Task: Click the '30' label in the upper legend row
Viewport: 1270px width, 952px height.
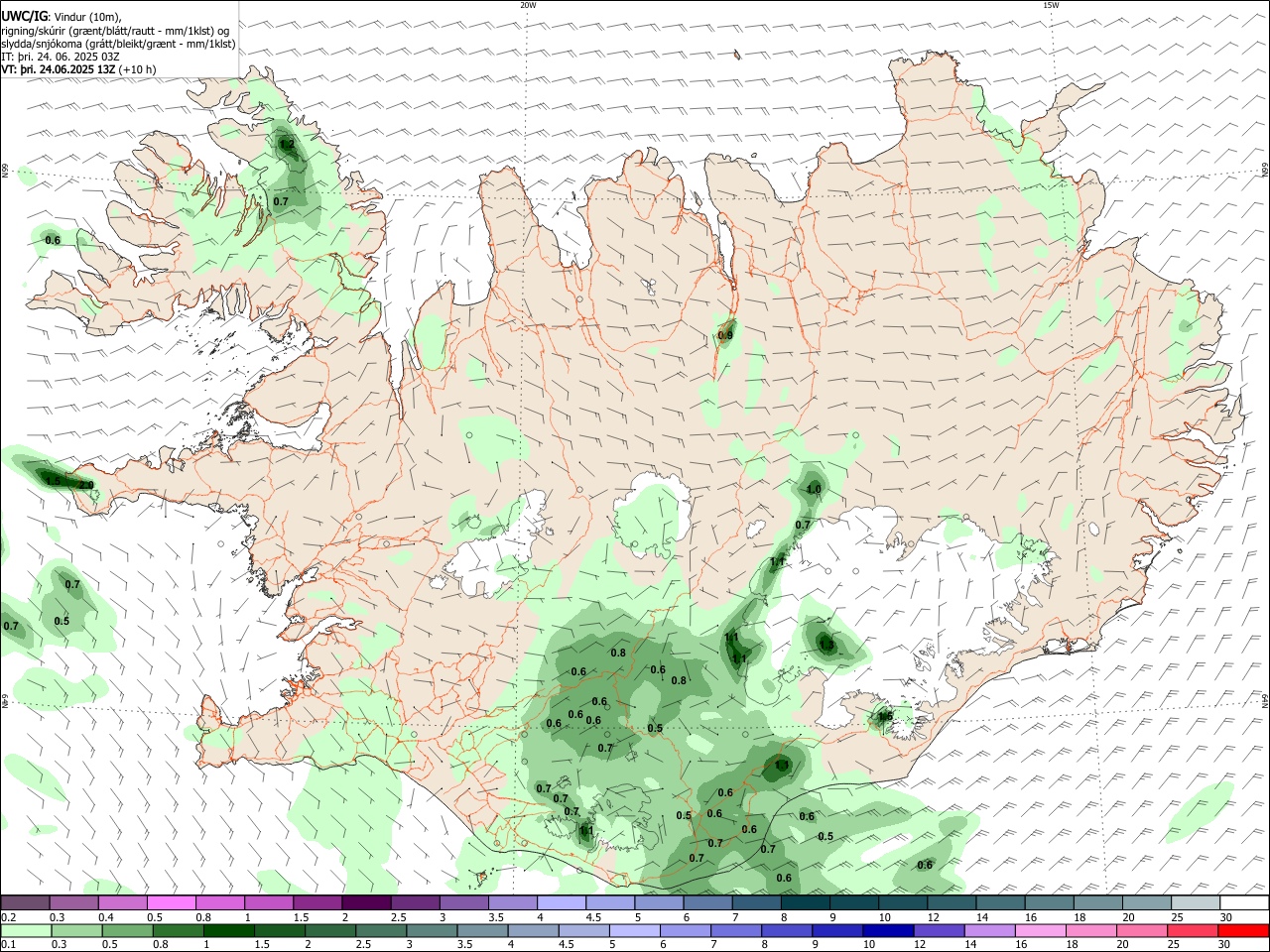Action: (1225, 917)
